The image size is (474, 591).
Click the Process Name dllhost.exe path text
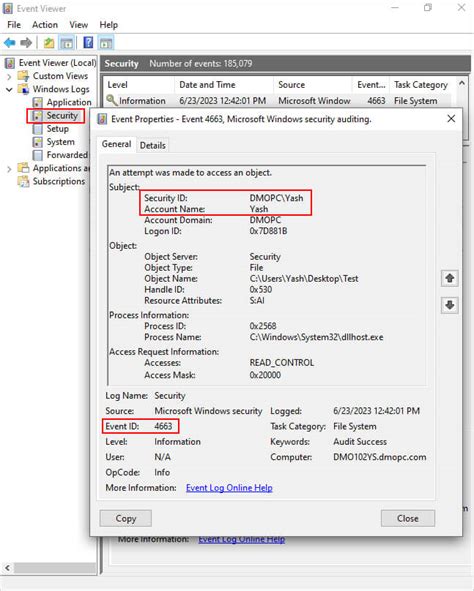tap(316, 337)
